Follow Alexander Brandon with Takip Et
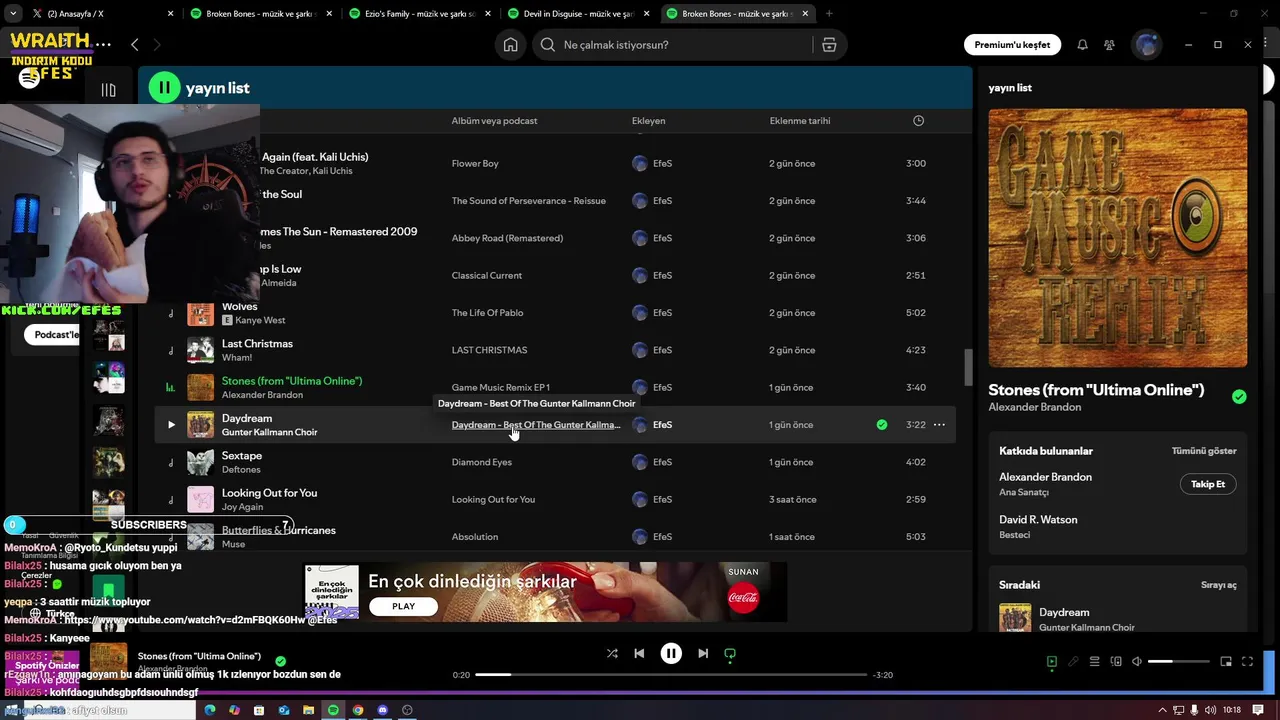Image resolution: width=1280 pixels, height=720 pixels. click(1208, 484)
